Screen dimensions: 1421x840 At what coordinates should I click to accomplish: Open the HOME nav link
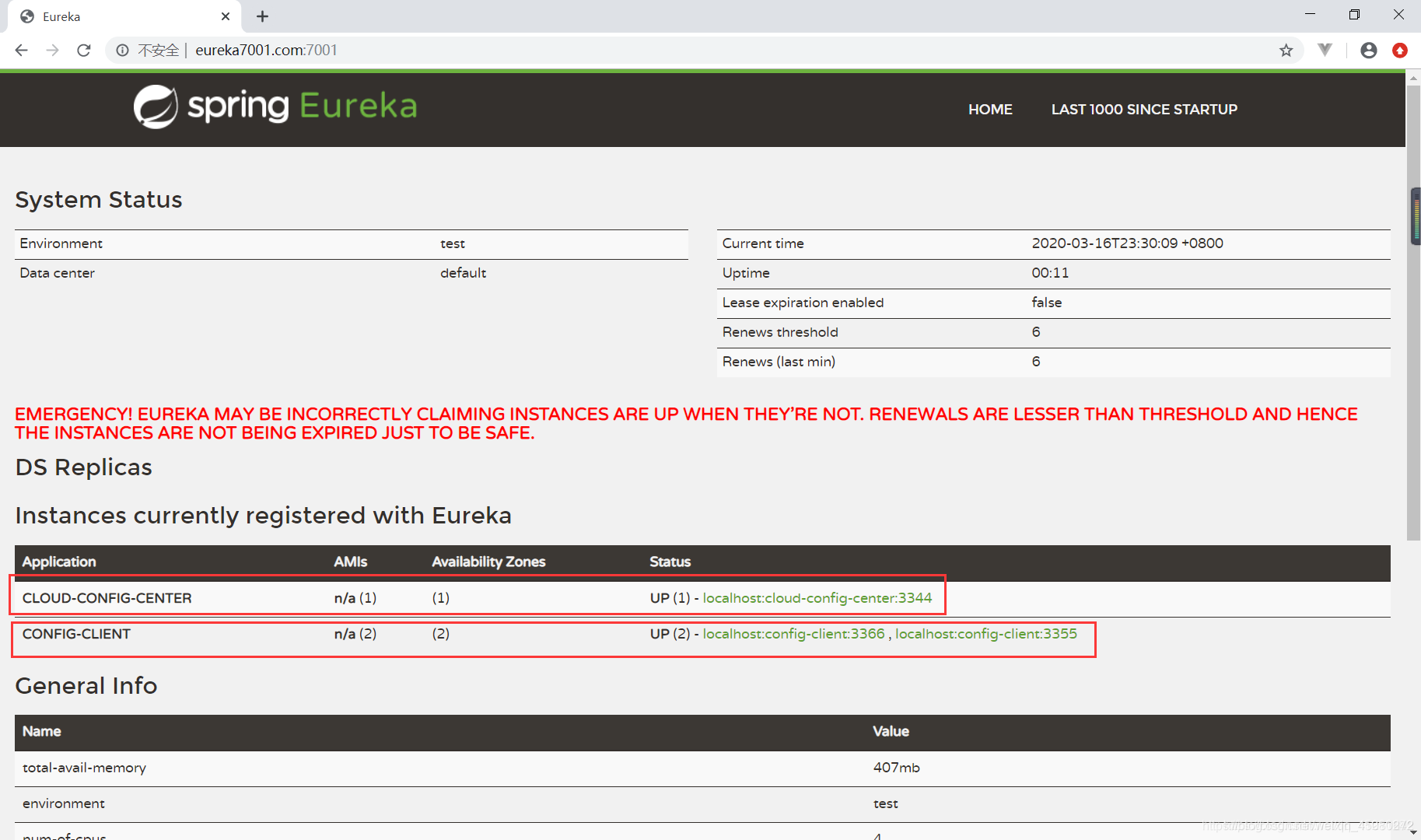[990, 110]
